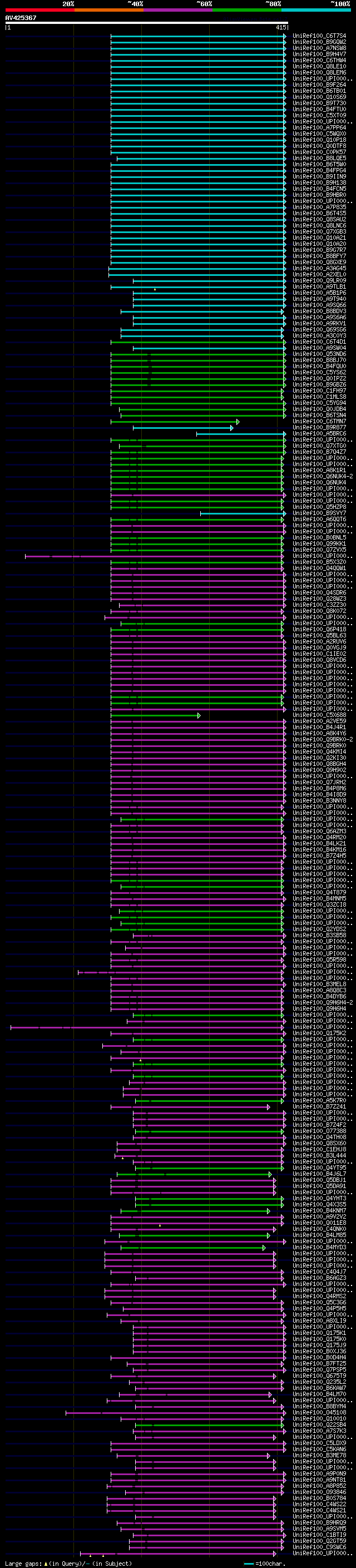Click label UniRef100_Q4KMI4

point(319,752)
